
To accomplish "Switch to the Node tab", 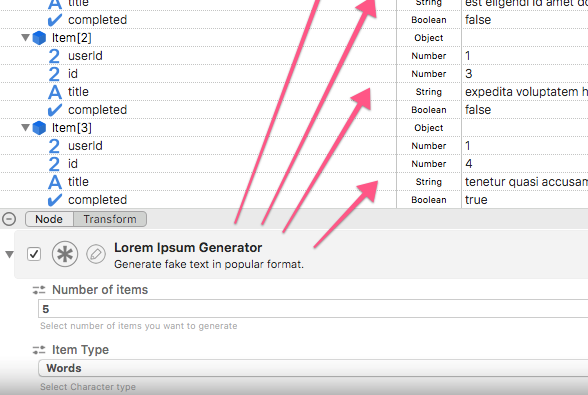I will [49, 219].
